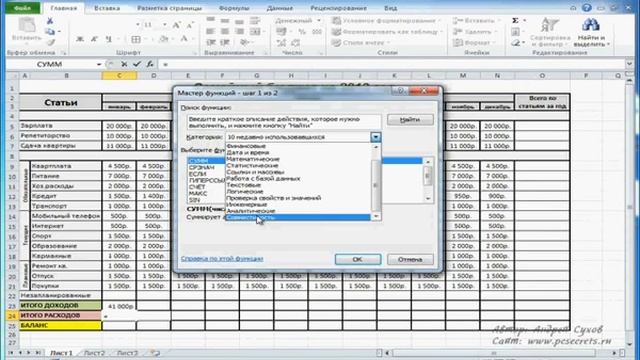Image resolution: width=640 pixels, height=360 pixels.
Task: Click the confirm checkmark in formula bar
Action: 137,64
